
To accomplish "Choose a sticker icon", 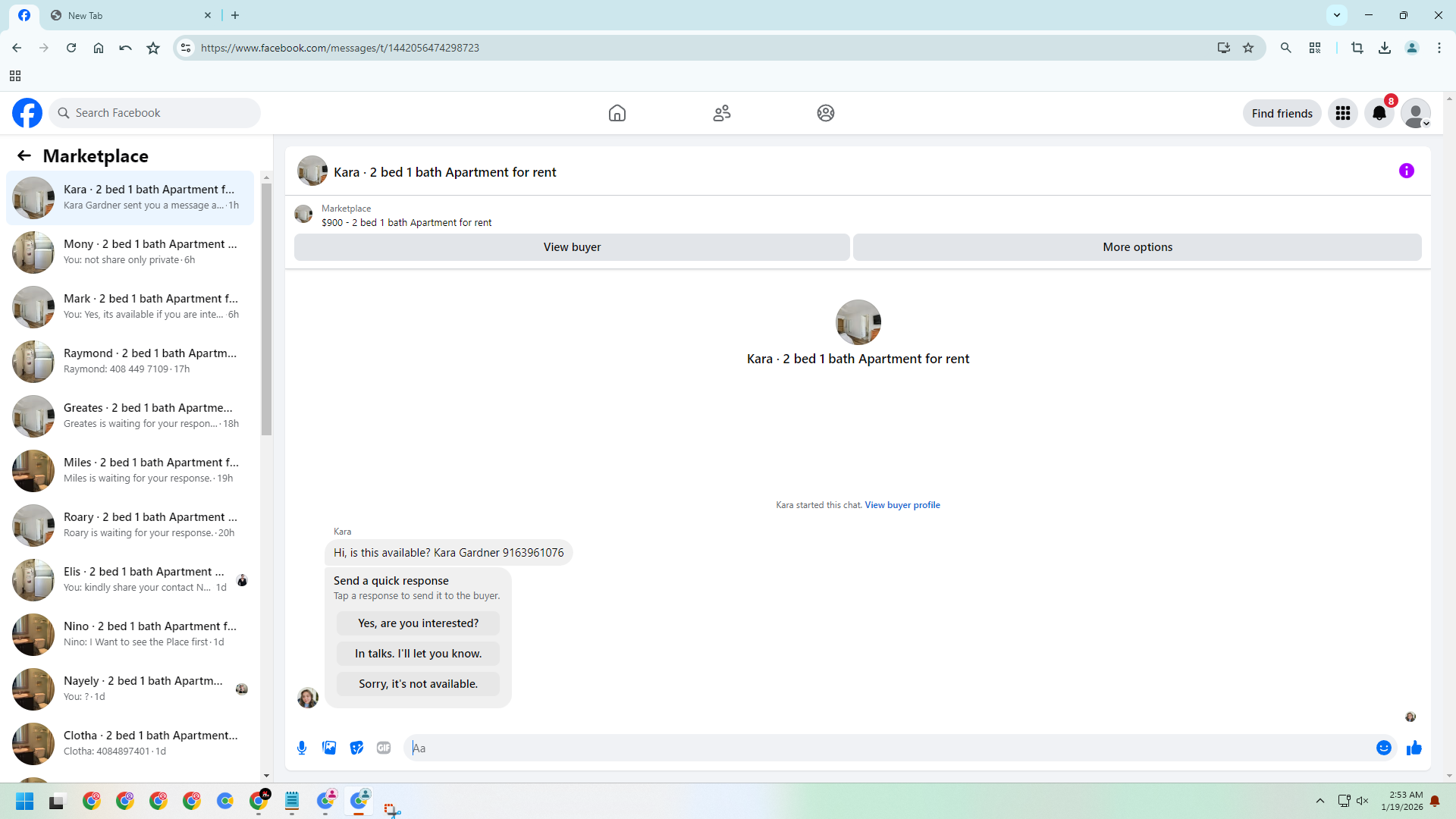I will click(x=356, y=748).
